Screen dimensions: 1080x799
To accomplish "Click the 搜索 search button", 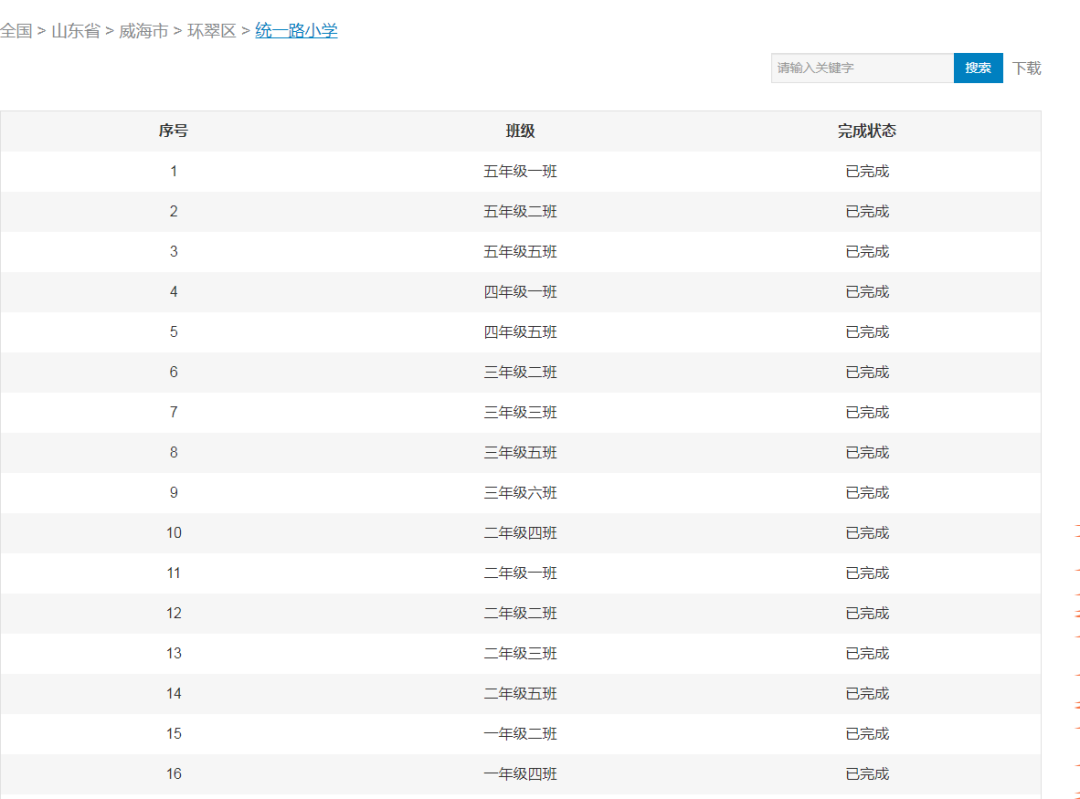I will (977, 68).
